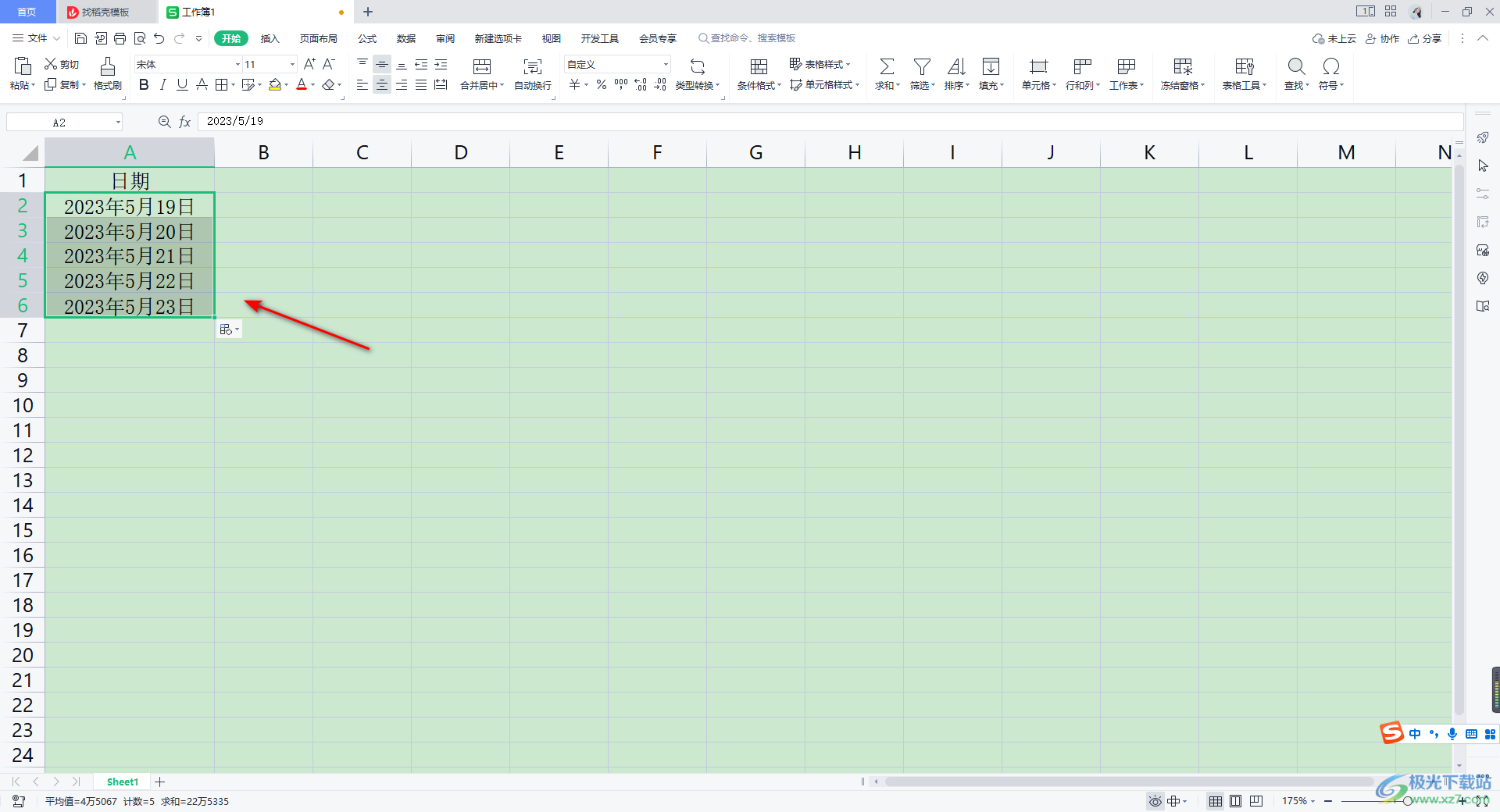Toggle vertical middle alignment
Viewport: 1500px width, 812px height.
click(x=382, y=64)
